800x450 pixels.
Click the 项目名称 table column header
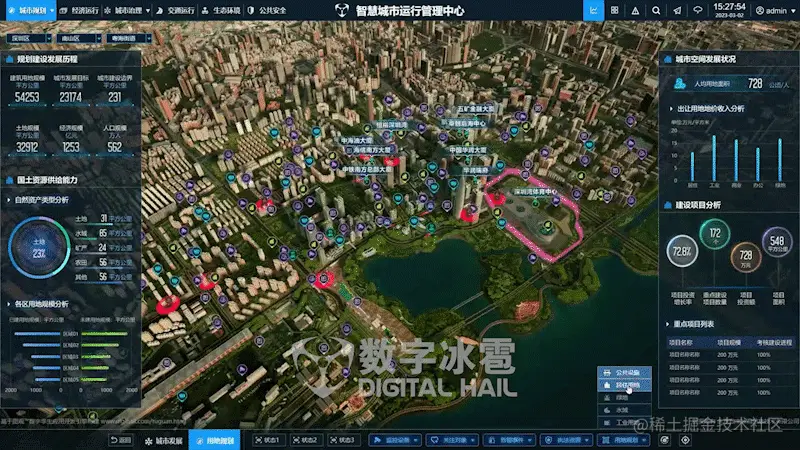[681, 342]
